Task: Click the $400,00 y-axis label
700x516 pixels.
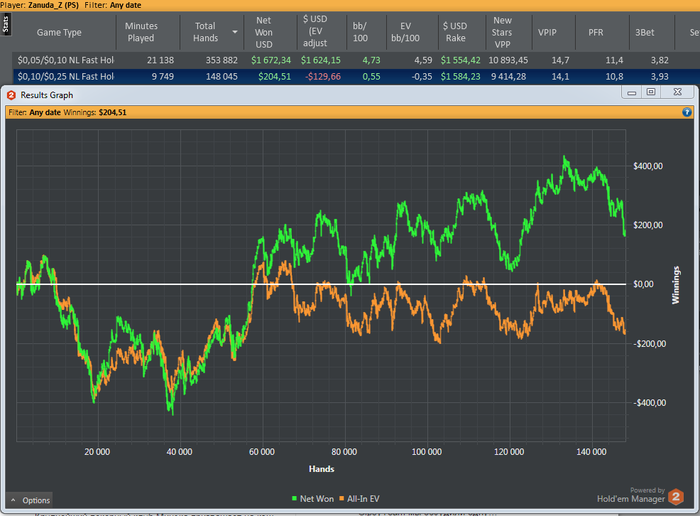Action: coord(648,166)
